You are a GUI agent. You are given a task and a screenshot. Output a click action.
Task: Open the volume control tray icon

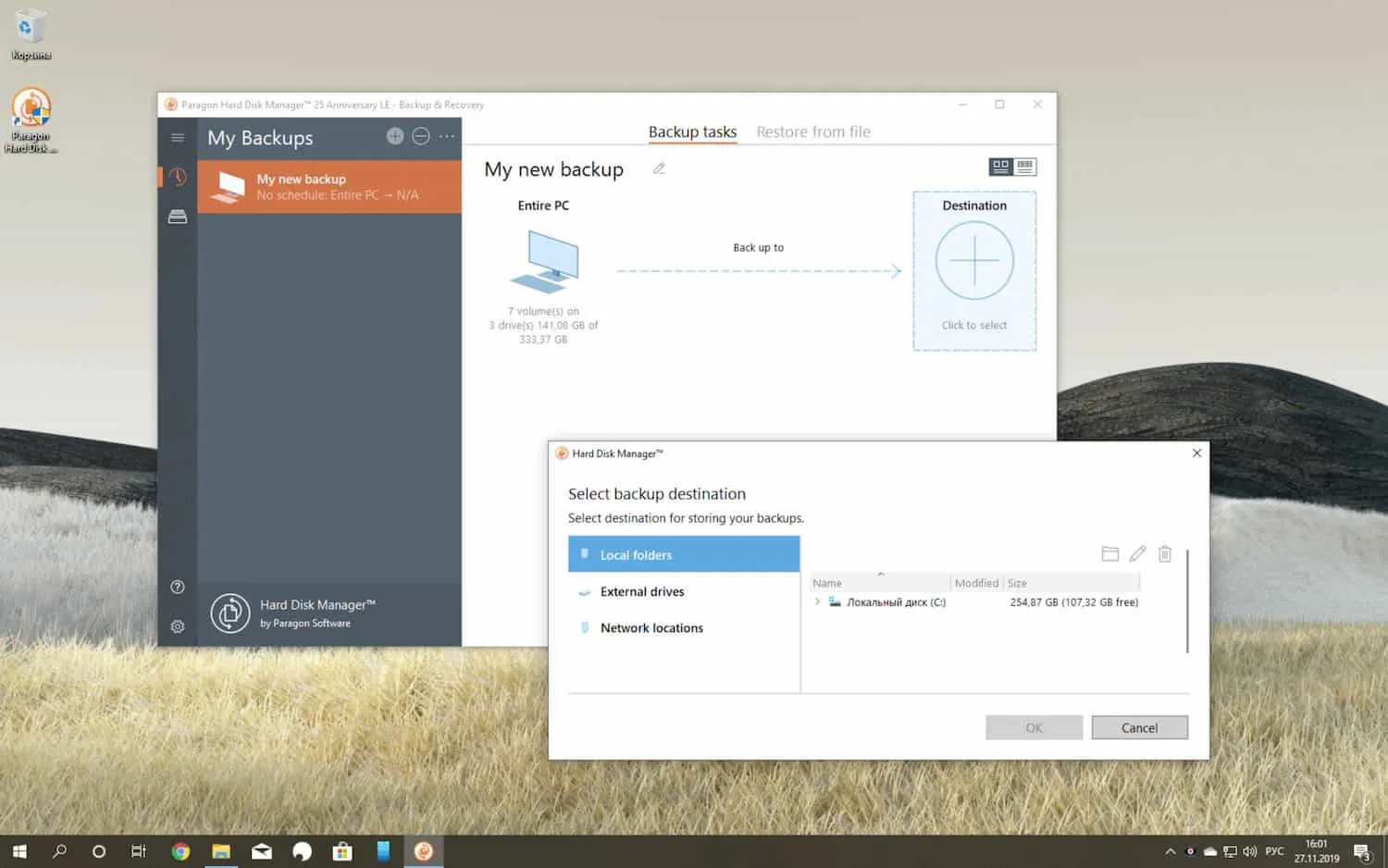(1250, 851)
